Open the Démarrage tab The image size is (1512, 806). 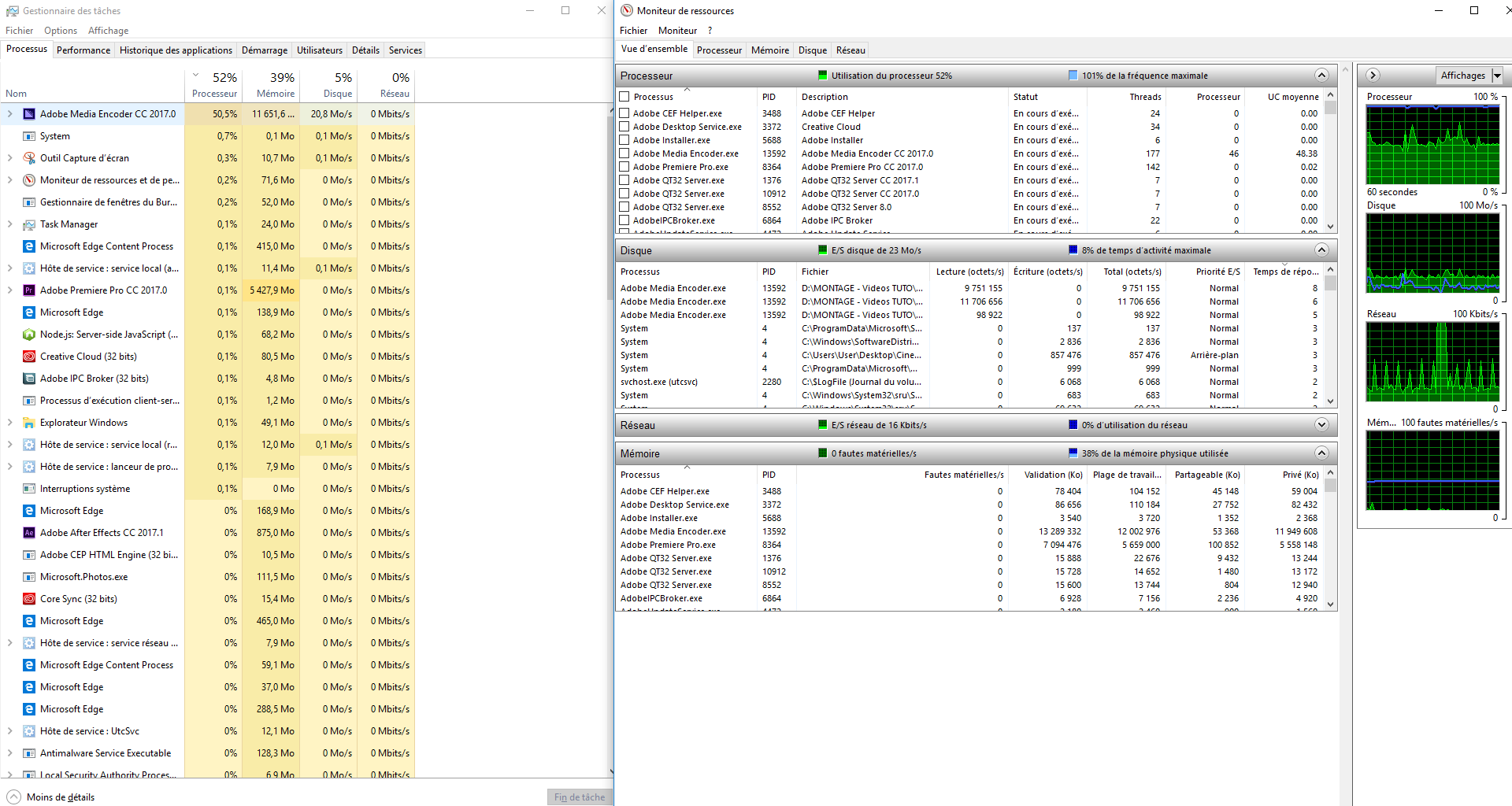point(265,50)
